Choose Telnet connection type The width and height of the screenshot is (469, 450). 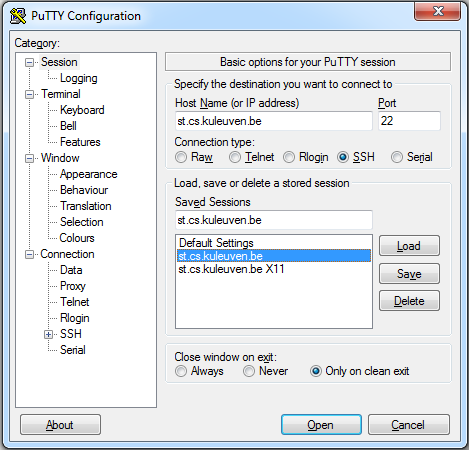click(x=235, y=157)
